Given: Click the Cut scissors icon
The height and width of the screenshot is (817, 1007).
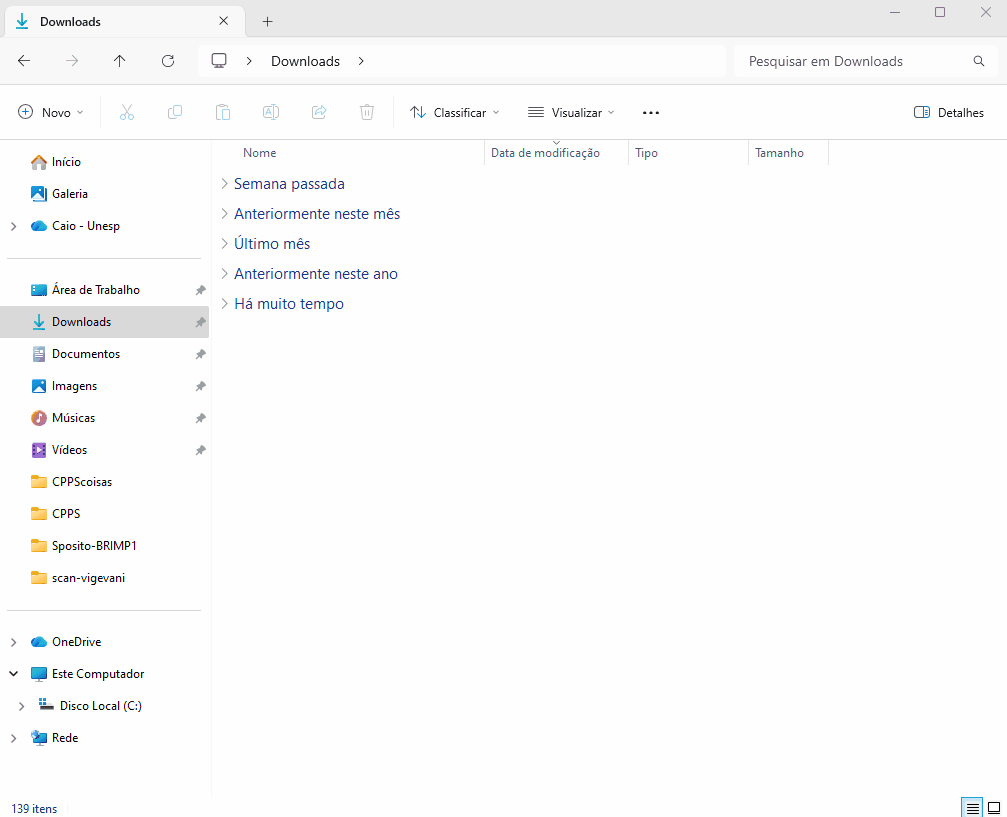Looking at the screenshot, I should tap(127, 112).
